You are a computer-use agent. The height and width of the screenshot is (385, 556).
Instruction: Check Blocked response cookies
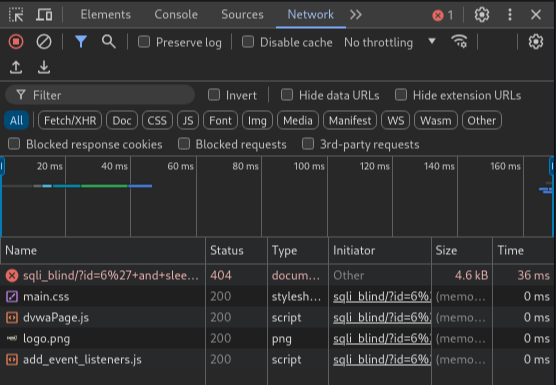[x=14, y=144]
